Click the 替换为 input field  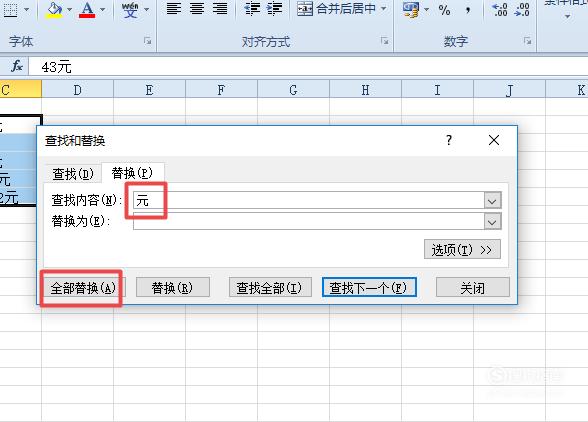(x=309, y=221)
